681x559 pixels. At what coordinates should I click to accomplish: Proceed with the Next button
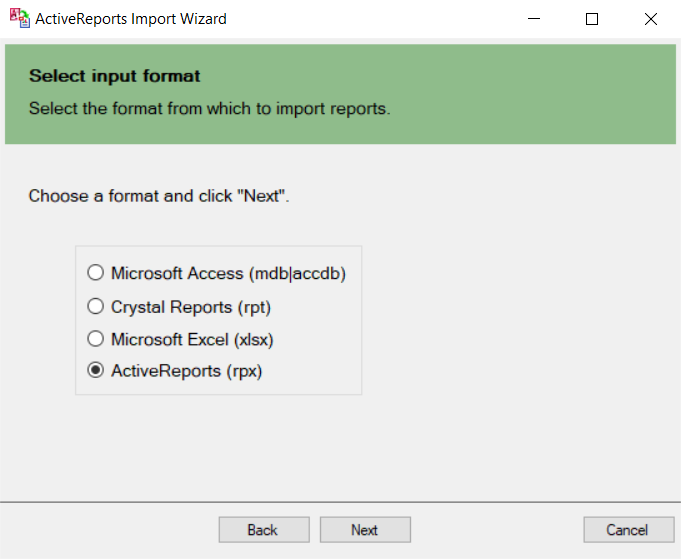[x=365, y=529]
